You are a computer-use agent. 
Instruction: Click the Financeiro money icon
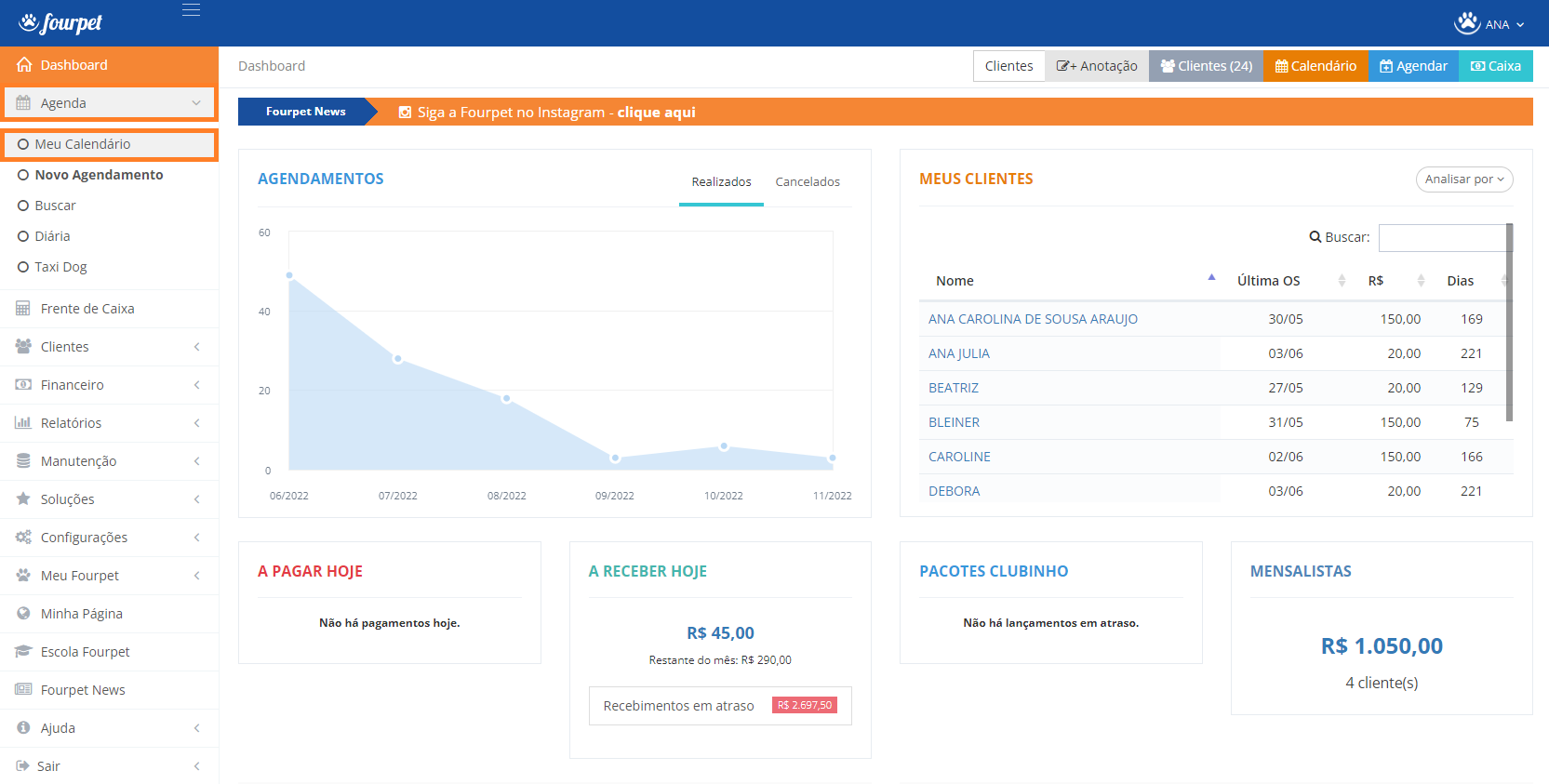(23, 385)
